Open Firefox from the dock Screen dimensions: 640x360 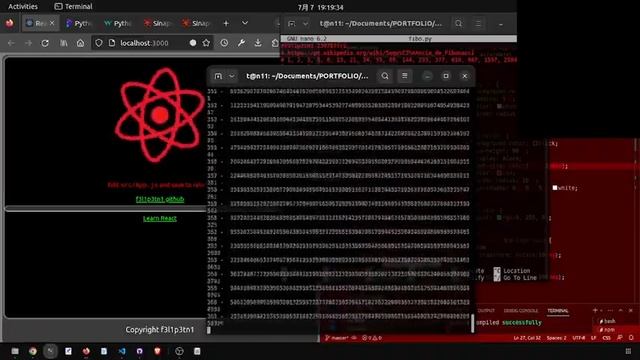[x=86, y=351]
